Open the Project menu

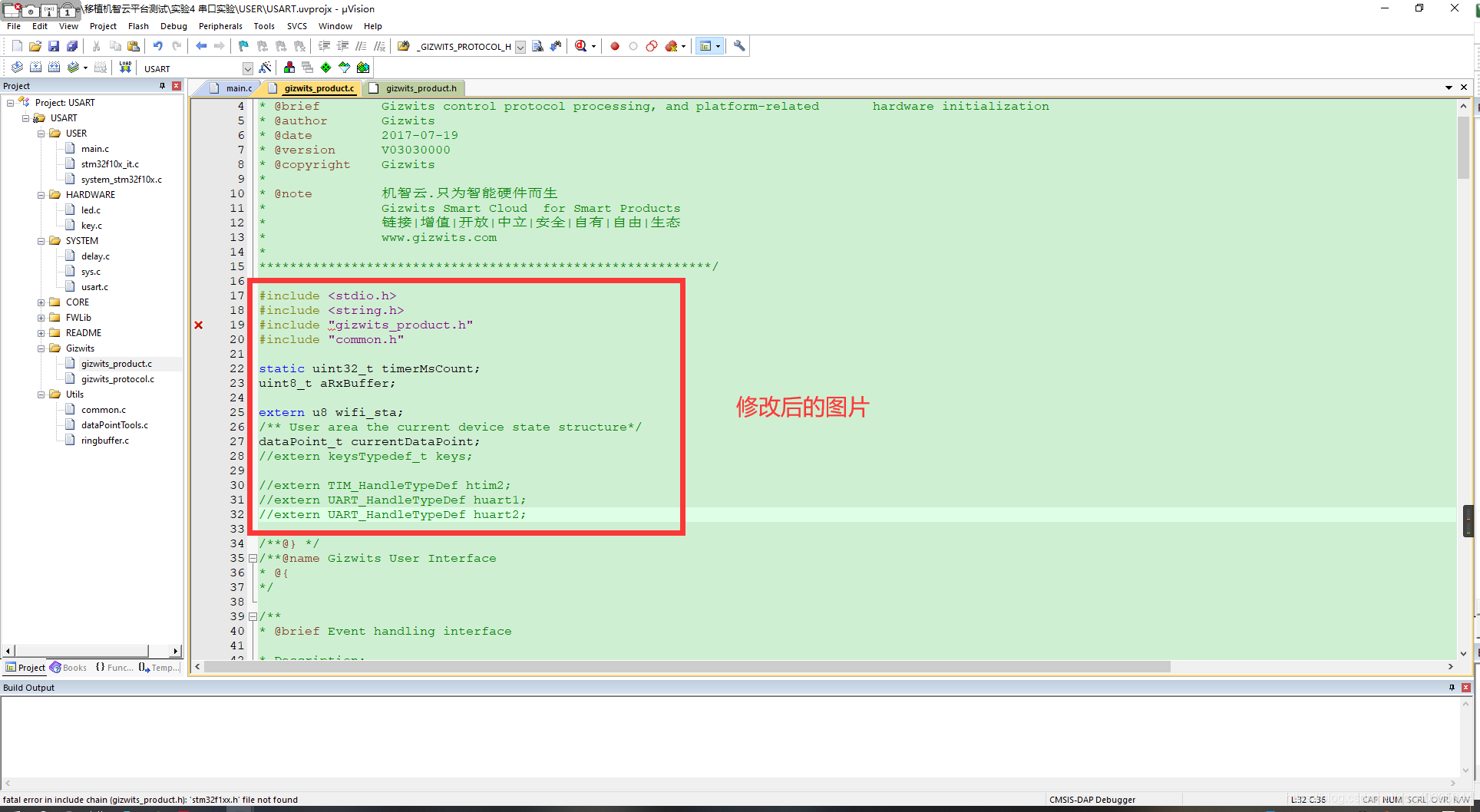103,26
